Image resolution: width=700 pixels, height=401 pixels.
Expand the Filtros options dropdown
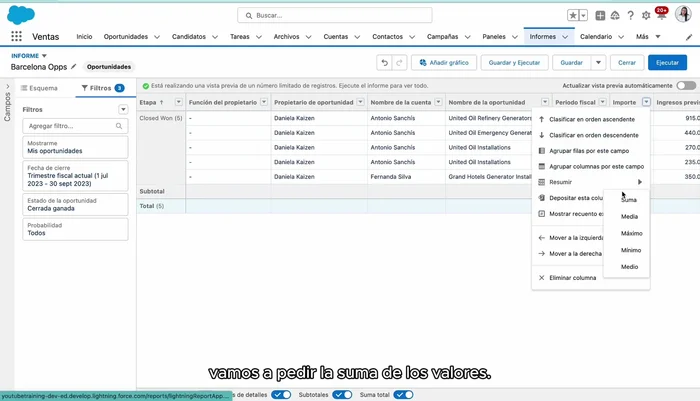click(x=123, y=109)
